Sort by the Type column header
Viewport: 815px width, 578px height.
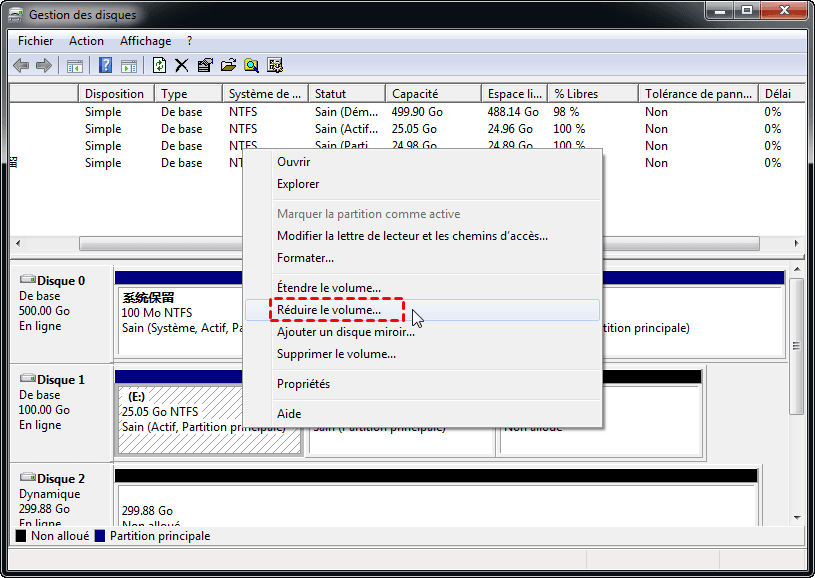(x=188, y=94)
